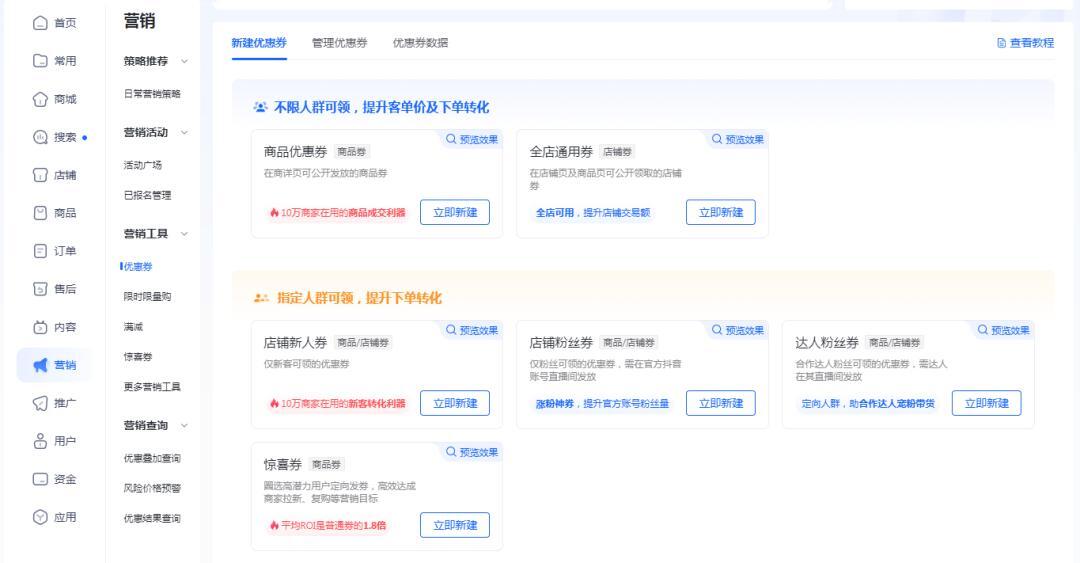Click the 10万商家在用的商品成交利器 tag

click(338, 213)
